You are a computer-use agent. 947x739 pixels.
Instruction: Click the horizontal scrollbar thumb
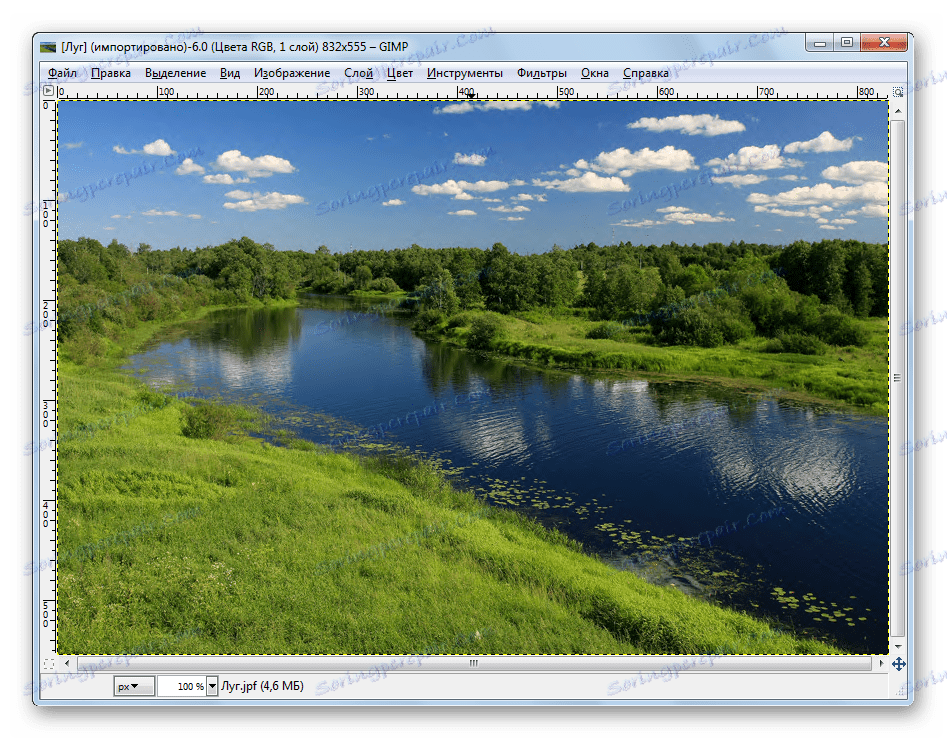click(474, 663)
